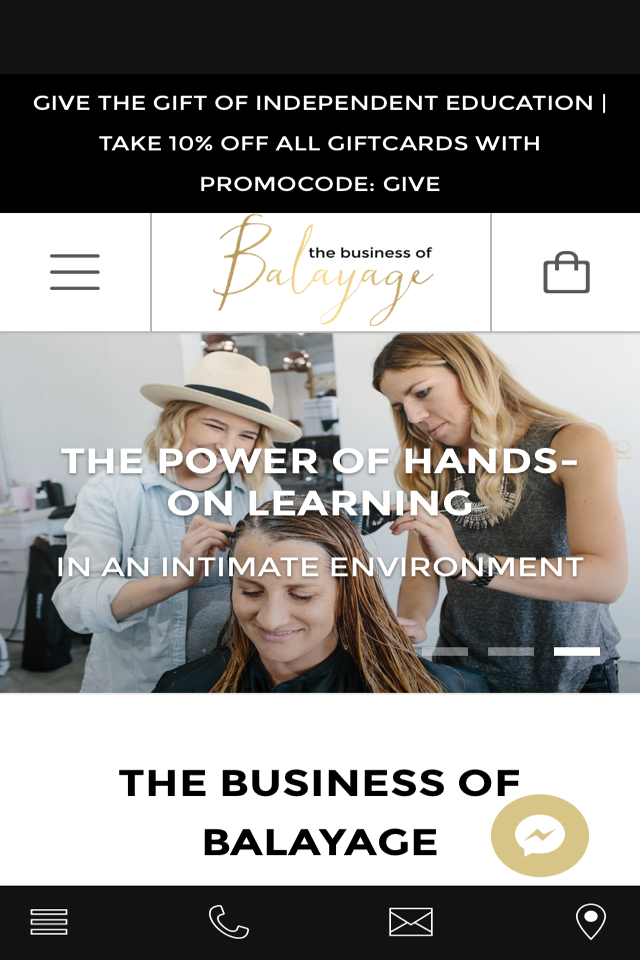Click 'the business of' text in logo
The height and width of the screenshot is (960, 640).
[370, 253]
